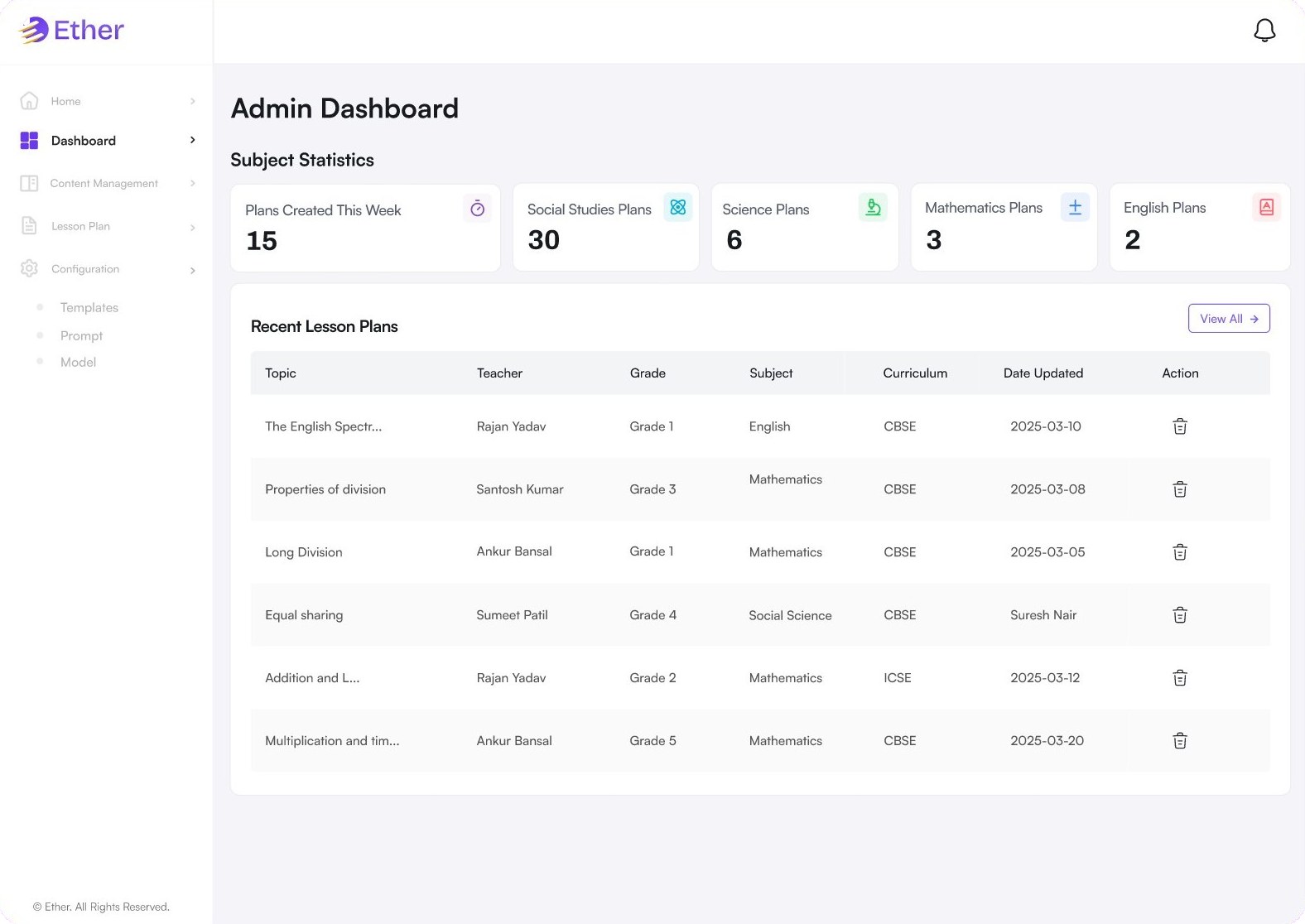Expand the Lesson Plan chevron
Image resolution: width=1305 pixels, height=924 pixels.
click(x=193, y=227)
